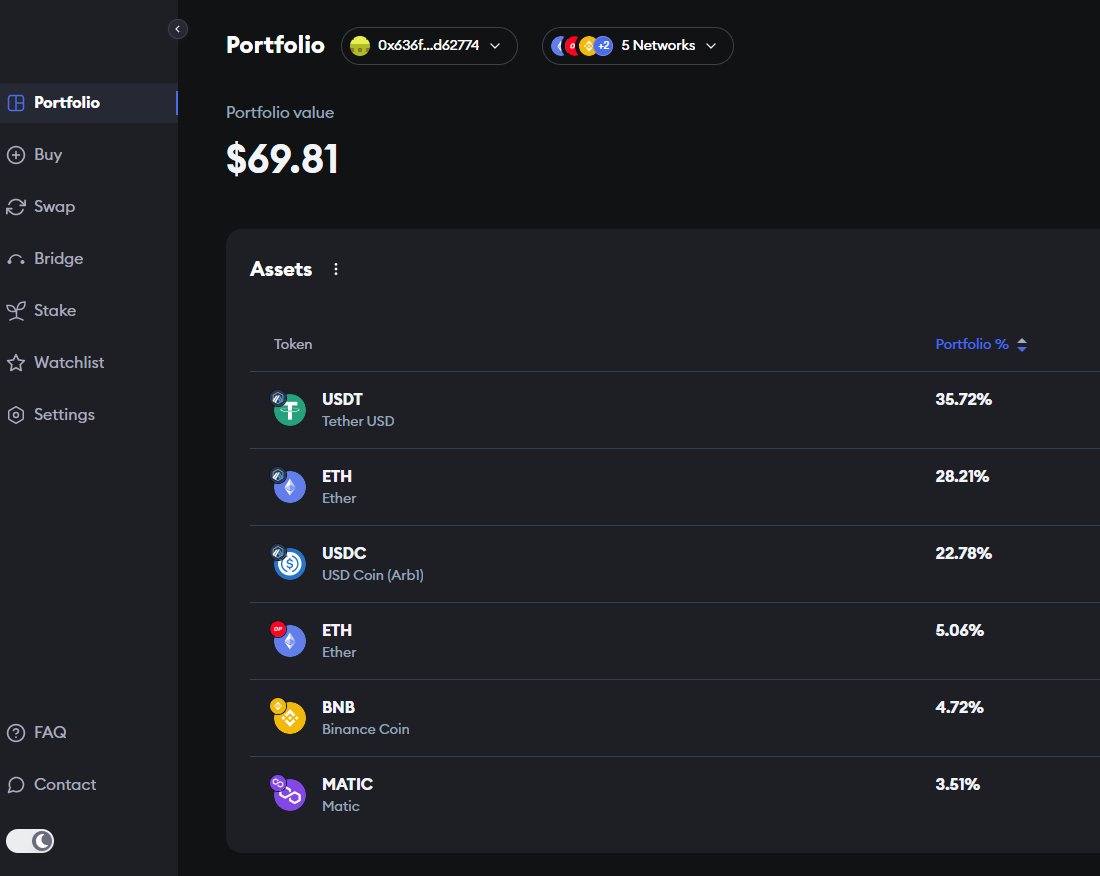Click the Swap arrows icon
Viewport: 1100px width, 876px height.
[15, 207]
